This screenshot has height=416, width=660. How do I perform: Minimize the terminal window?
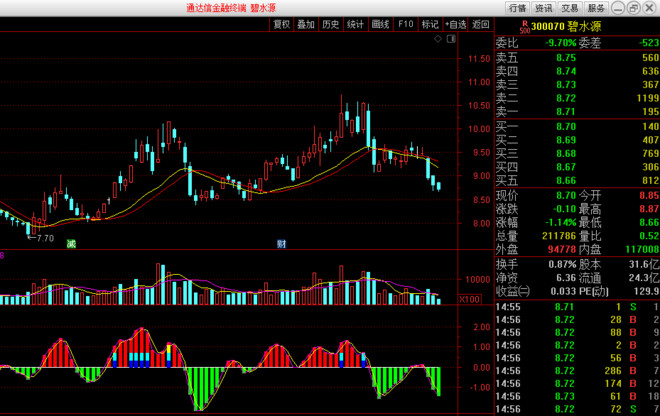(x=618, y=8)
